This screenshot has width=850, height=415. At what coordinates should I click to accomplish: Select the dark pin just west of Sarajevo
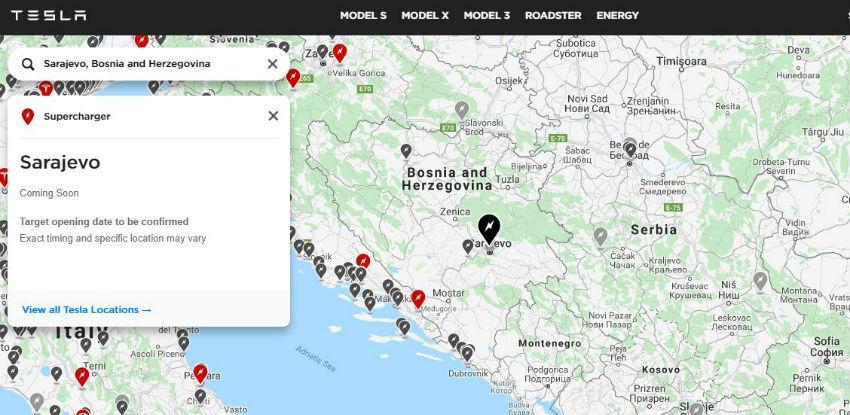pyautogui.click(x=468, y=247)
